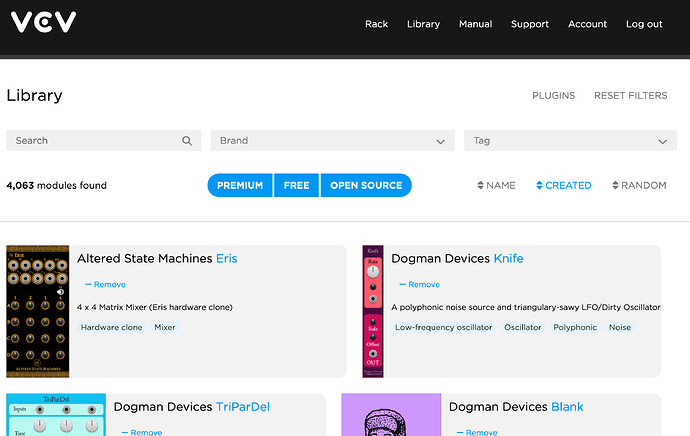Filter by Oscillator tag
The height and width of the screenshot is (436, 690).
coord(523,327)
